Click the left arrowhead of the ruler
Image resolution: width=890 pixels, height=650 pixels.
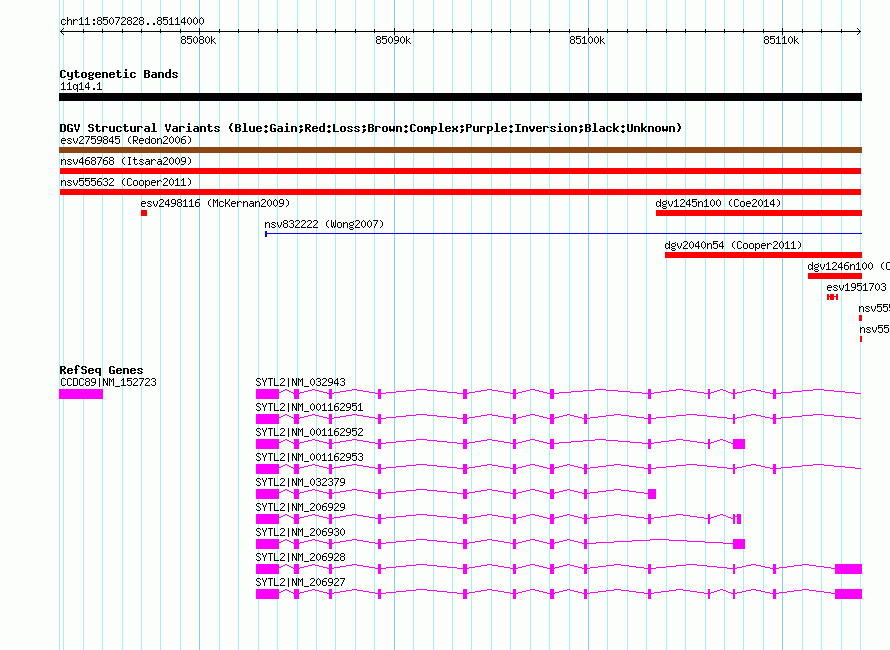point(62,31)
